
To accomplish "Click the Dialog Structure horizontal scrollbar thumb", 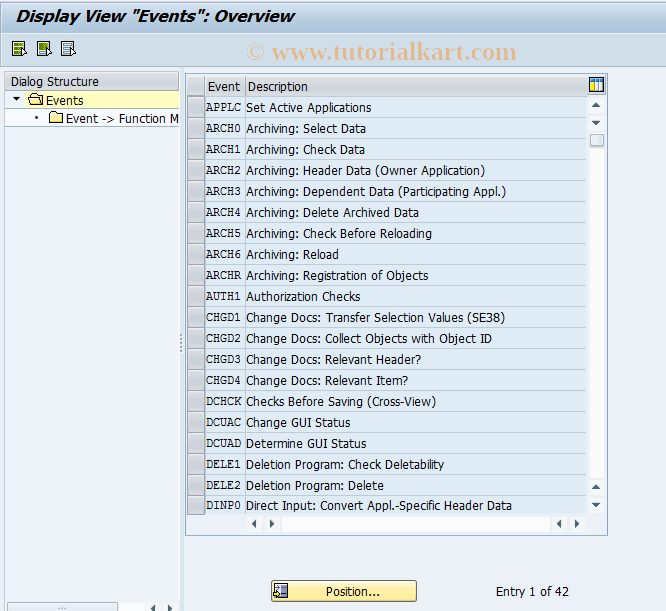I will 62,607.
